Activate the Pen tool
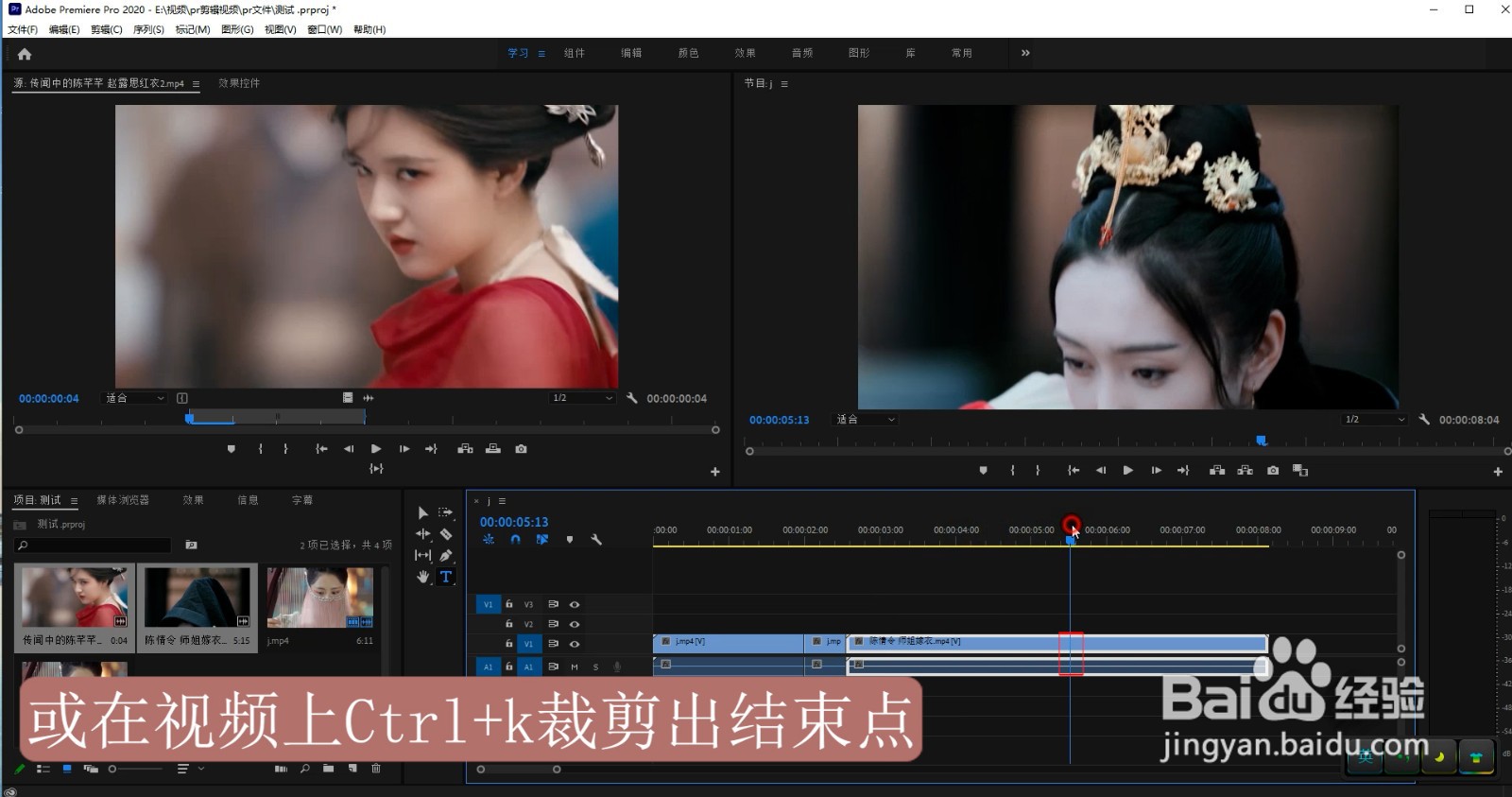The height and width of the screenshot is (797, 1512). pyautogui.click(x=446, y=556)
